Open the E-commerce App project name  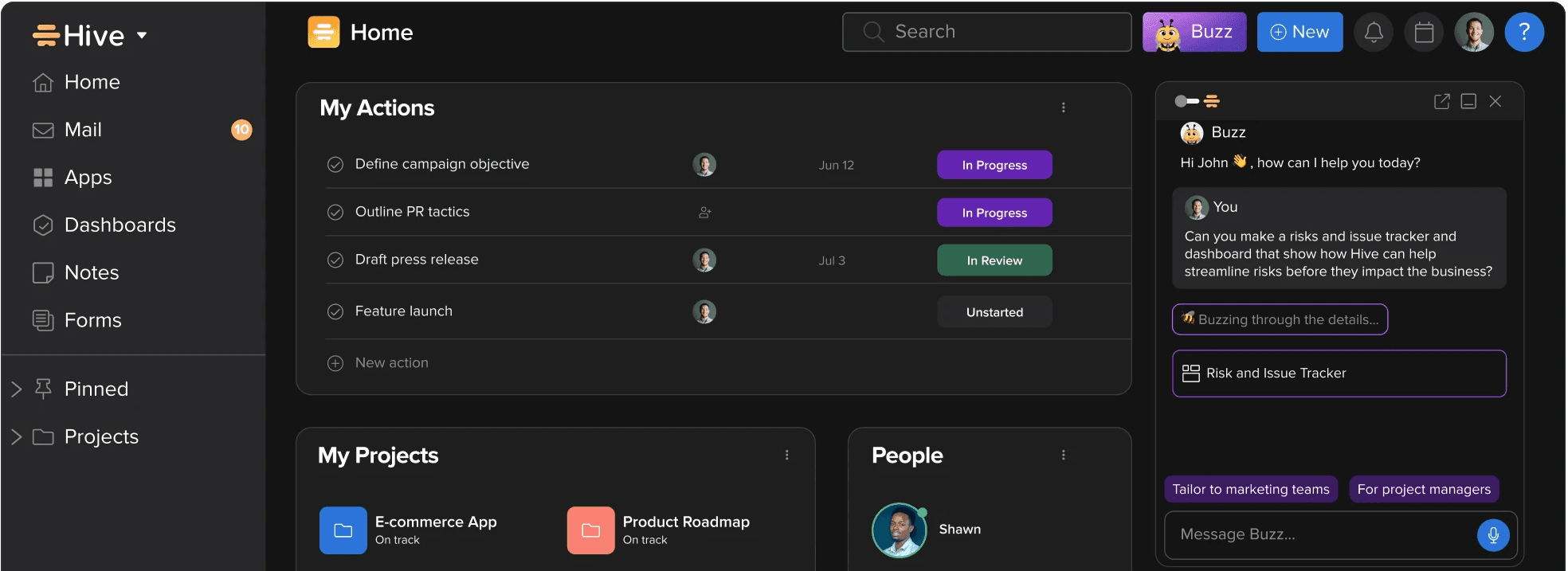tap(436, 522)
